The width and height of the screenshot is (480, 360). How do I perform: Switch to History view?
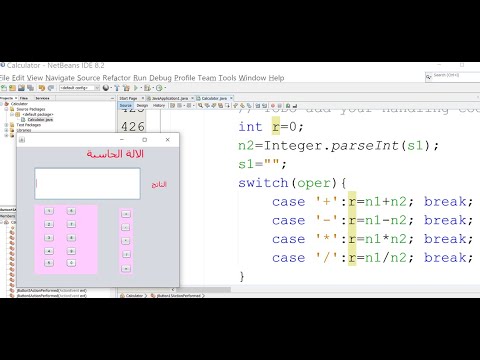click(x=159, y=105)
